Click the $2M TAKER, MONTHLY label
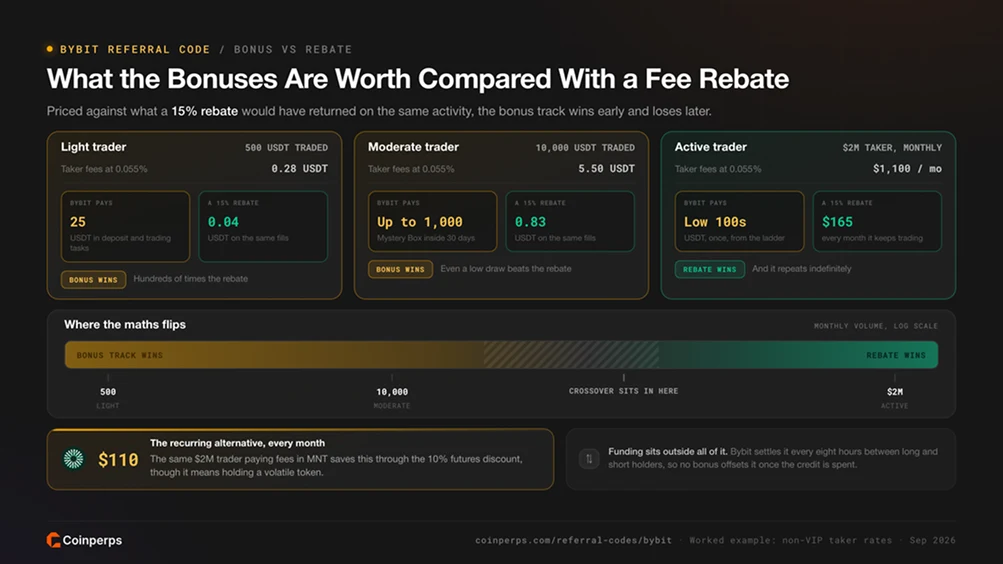Image resolution: width=1003 pixels, height=564 pixels. 892,148
